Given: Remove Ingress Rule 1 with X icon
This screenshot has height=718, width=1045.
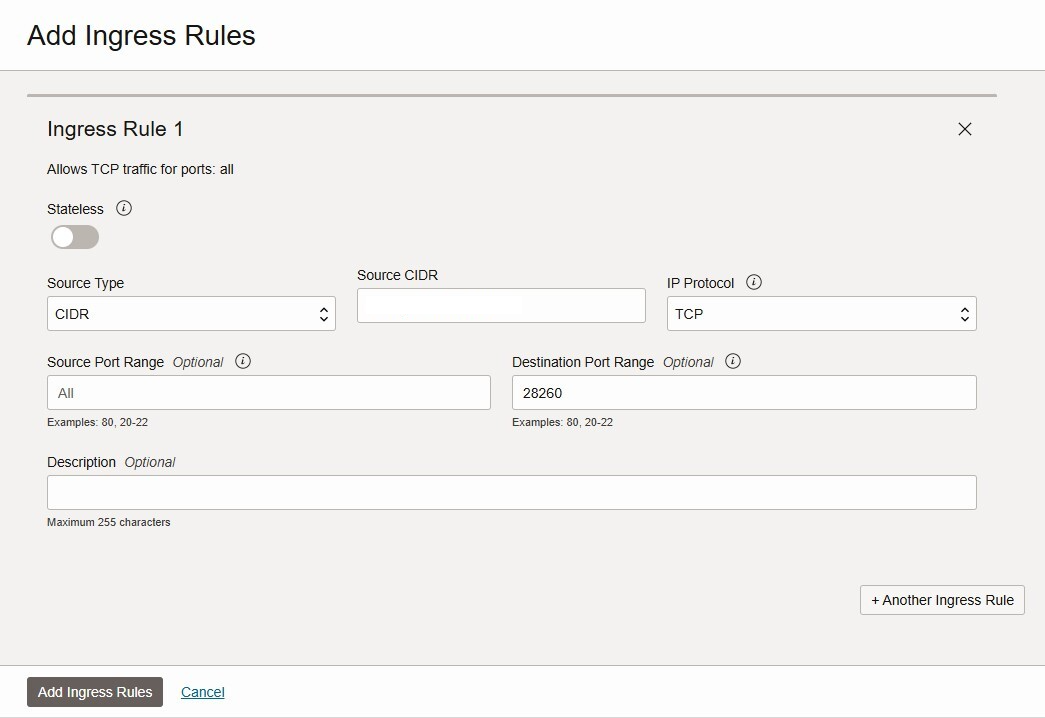Looking at the screenshot, I should 965,129.
